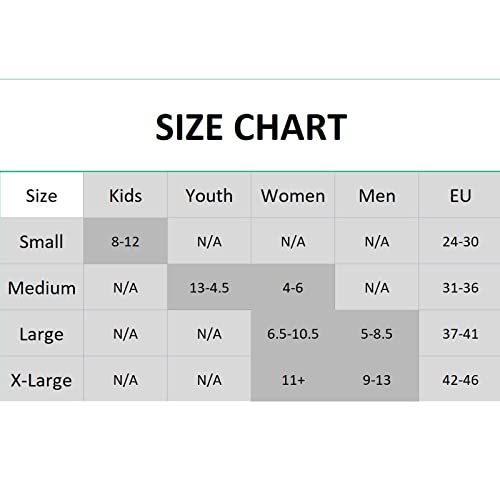Click the Women 6.5-10.5 cell
Screen dimensions: 500x500
coord(293,333)
